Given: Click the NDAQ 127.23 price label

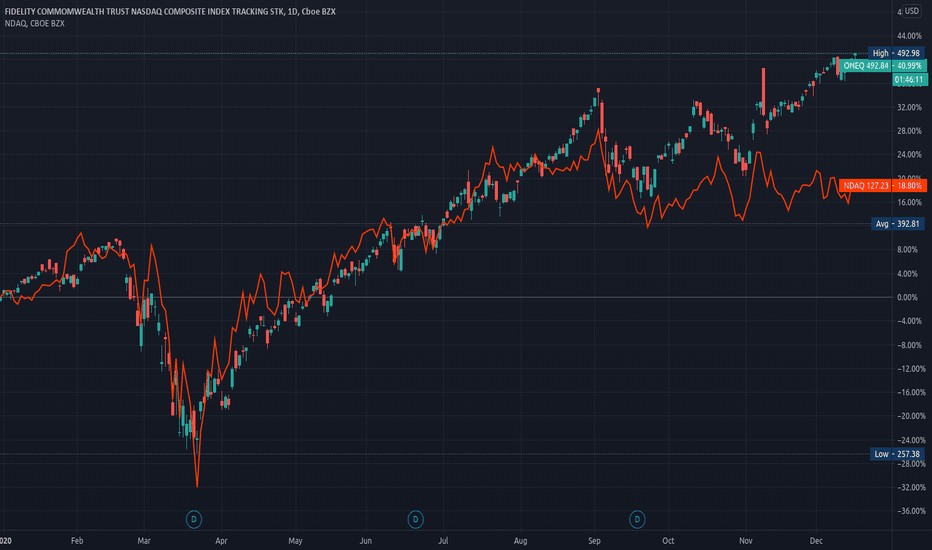Looking at the screenshot, I should tap(883, 186).
